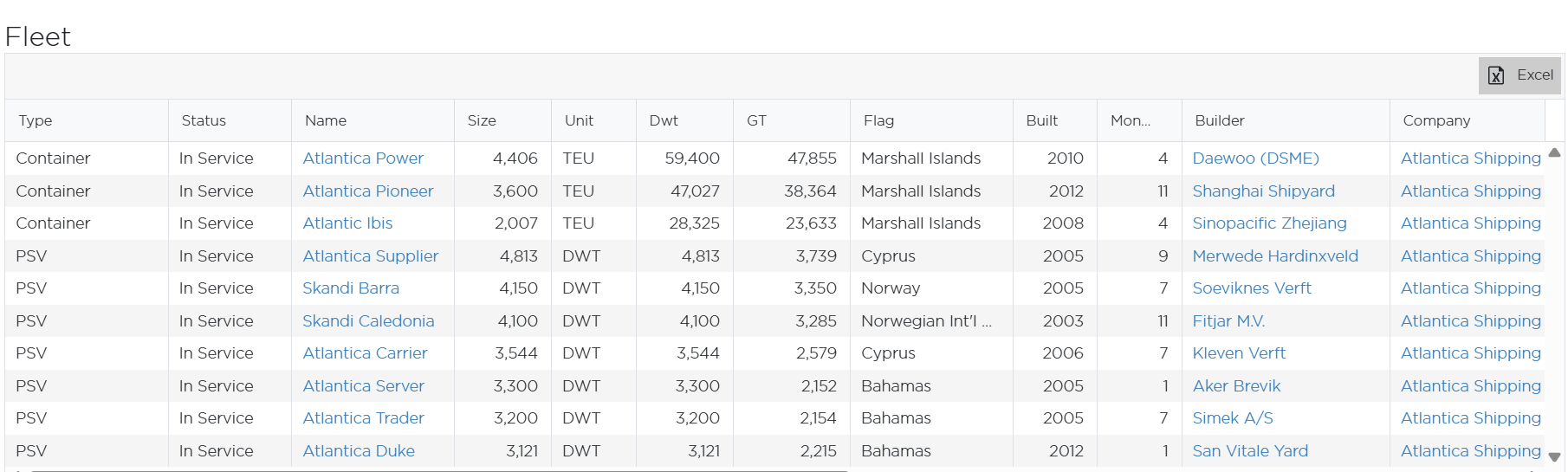Sort by the Status column header

pos(230,120)
